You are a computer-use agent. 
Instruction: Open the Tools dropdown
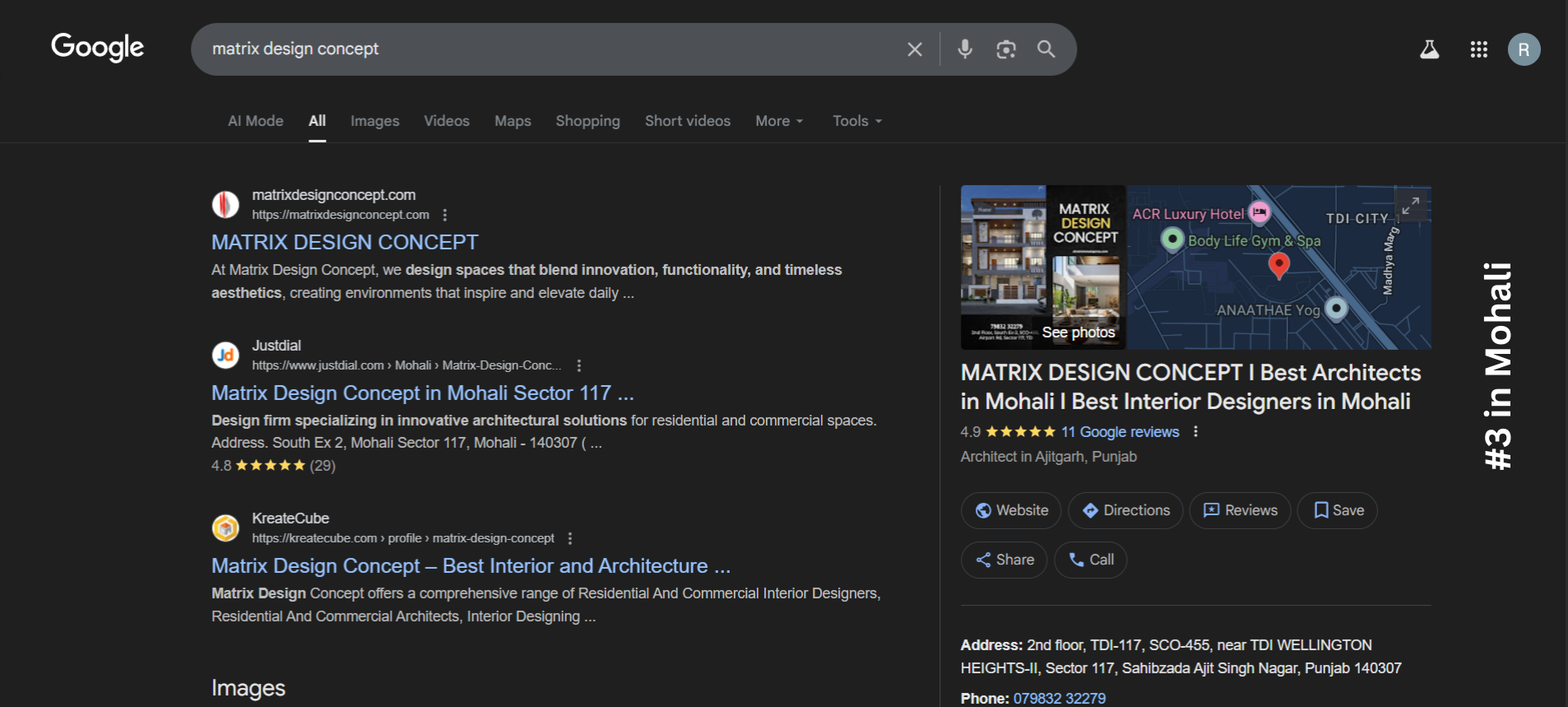(856, 121)
